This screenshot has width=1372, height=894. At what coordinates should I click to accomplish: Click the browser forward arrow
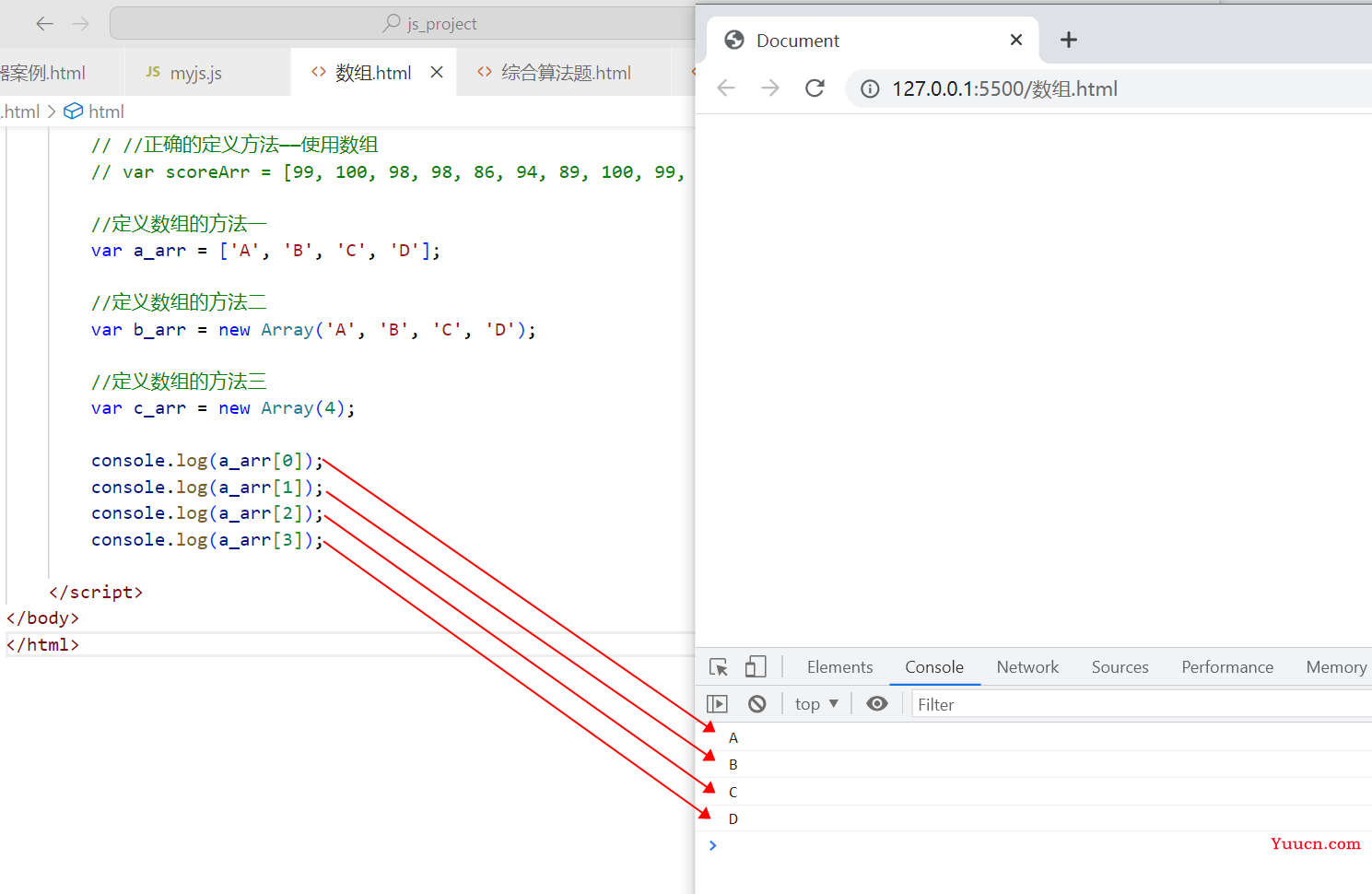pos(770,88)
